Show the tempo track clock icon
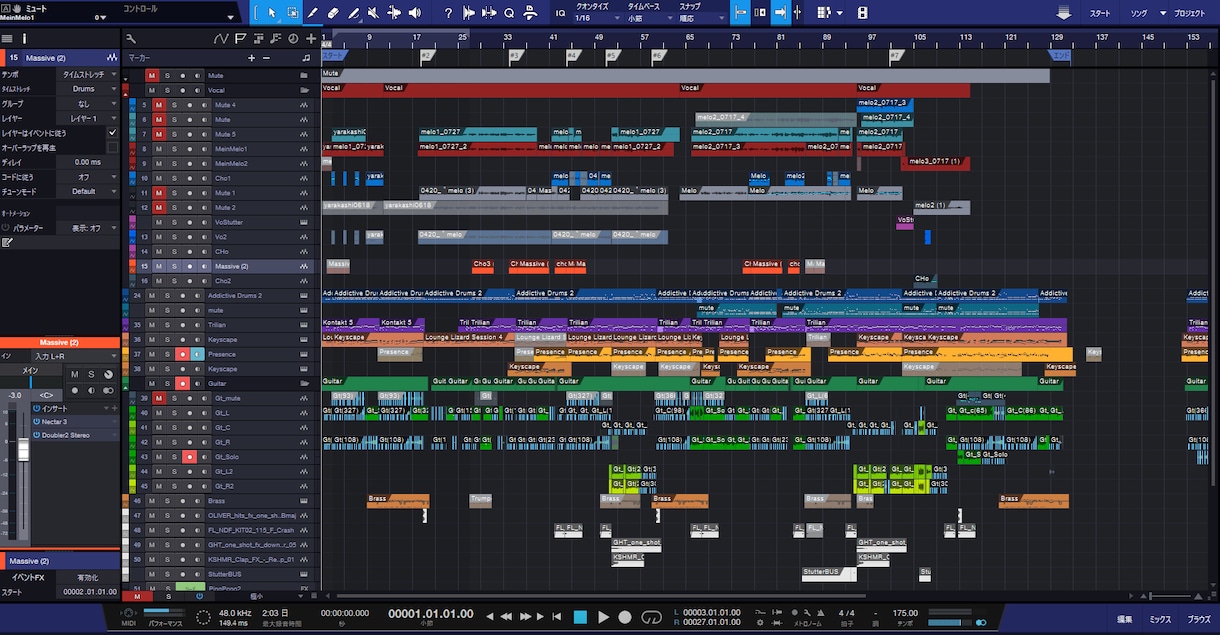Viewport: 1220px width, 635px height. [293, 38]
